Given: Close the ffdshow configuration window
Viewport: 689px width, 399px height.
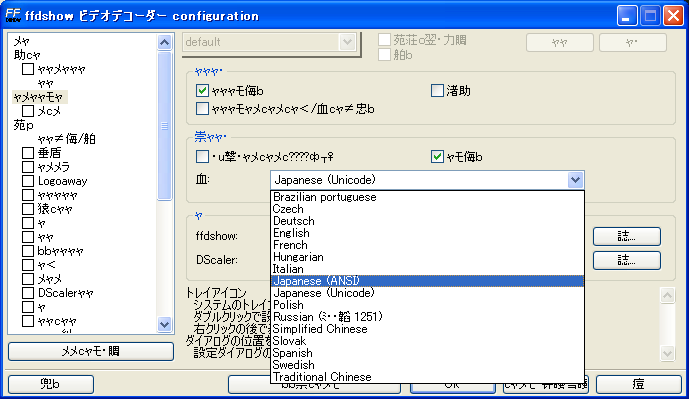Looking at the screenshot, I should pos(673,16).
